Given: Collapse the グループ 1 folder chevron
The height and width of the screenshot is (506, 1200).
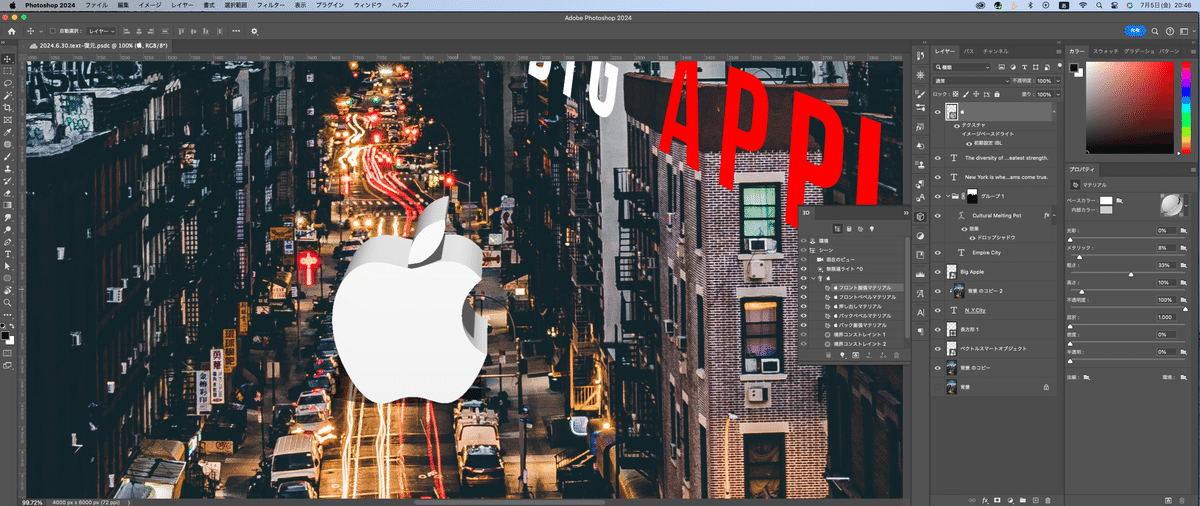Looking at the screenshot, I should tap(948, 196).
